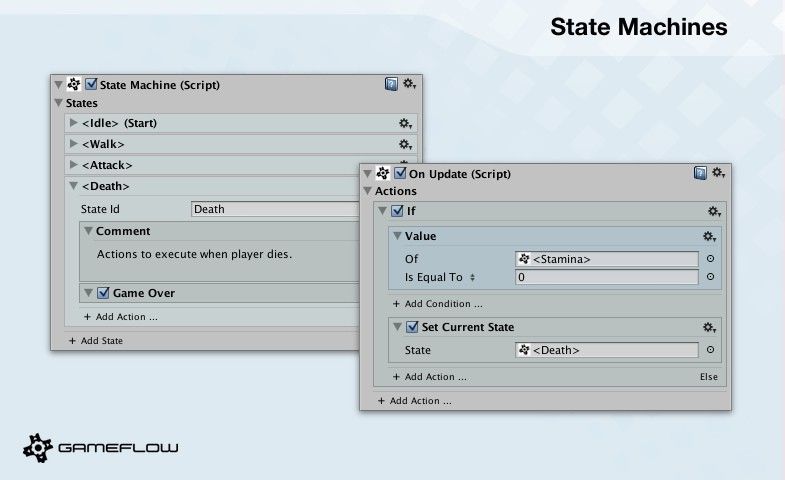Collapse the Death state
785x480 pixels.
coord(74,186)
